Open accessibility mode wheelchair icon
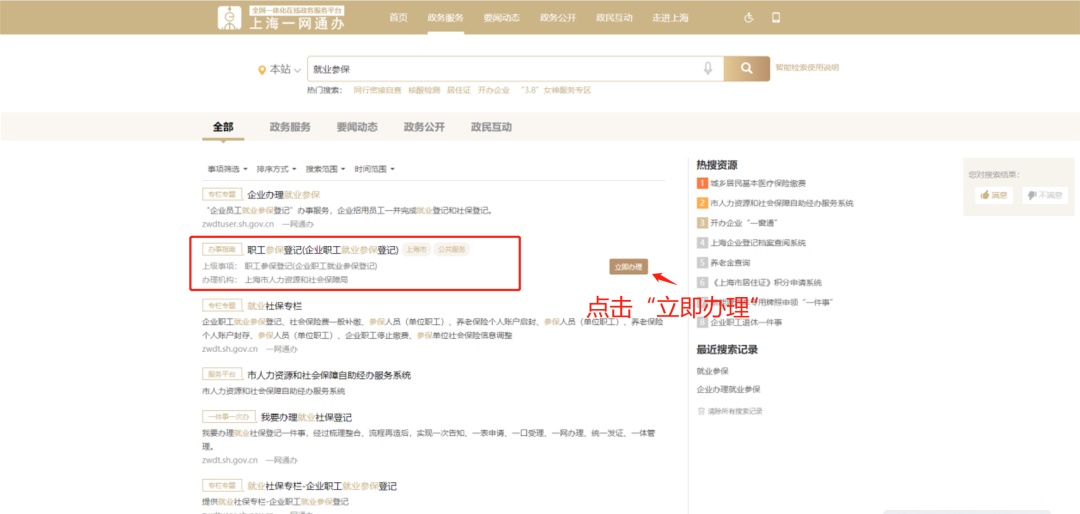The height and width of the screenshot is (514, 1080). (x=749, y=17)
